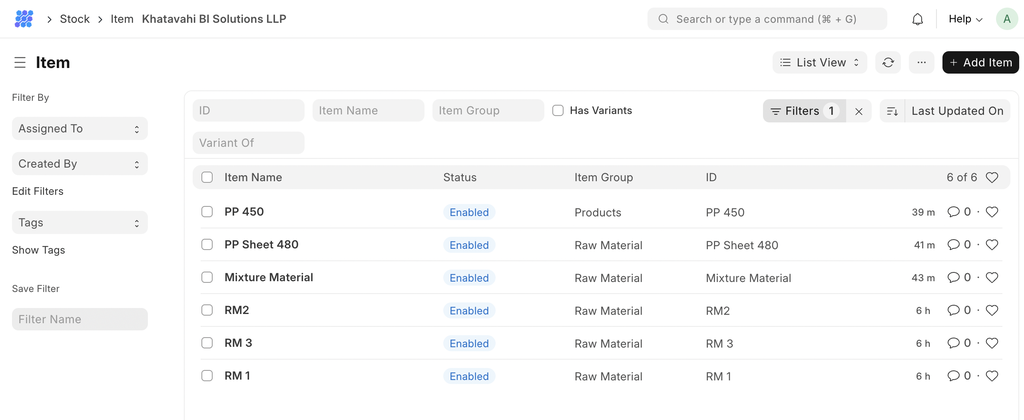Open the Created By filter dropdown
The image size is (1024, 420).
[79, 164]
